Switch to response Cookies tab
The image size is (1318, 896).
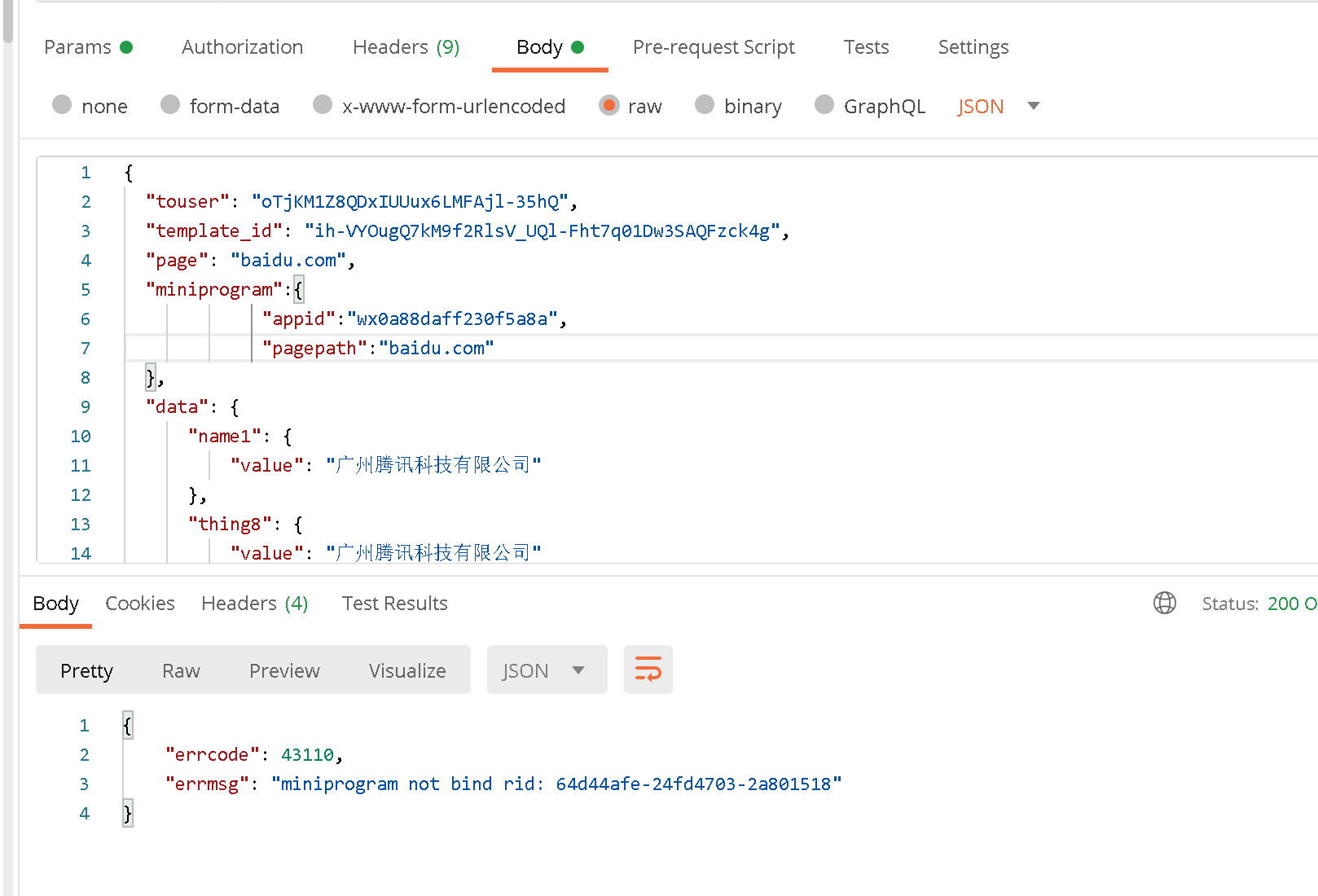coord(140,604)
